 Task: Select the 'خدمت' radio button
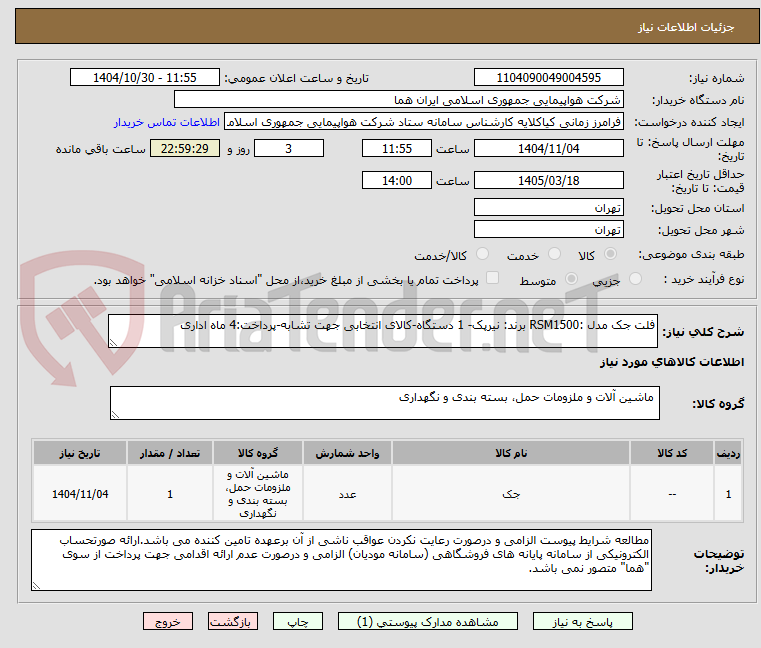click(x=554, y=254)
